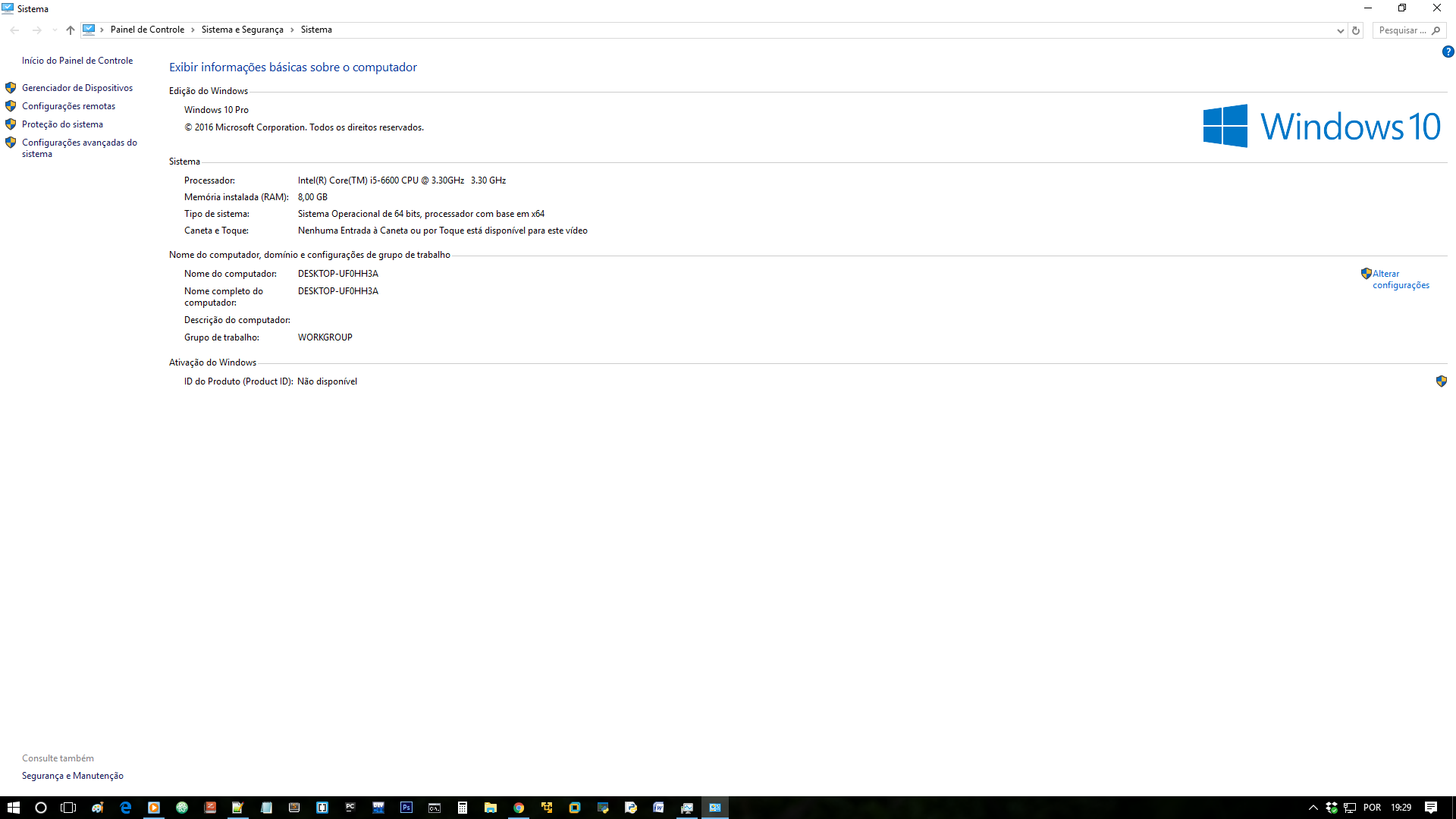
Task: Launch Microsoft Edge from taskbar
Action: coord(125,808)
